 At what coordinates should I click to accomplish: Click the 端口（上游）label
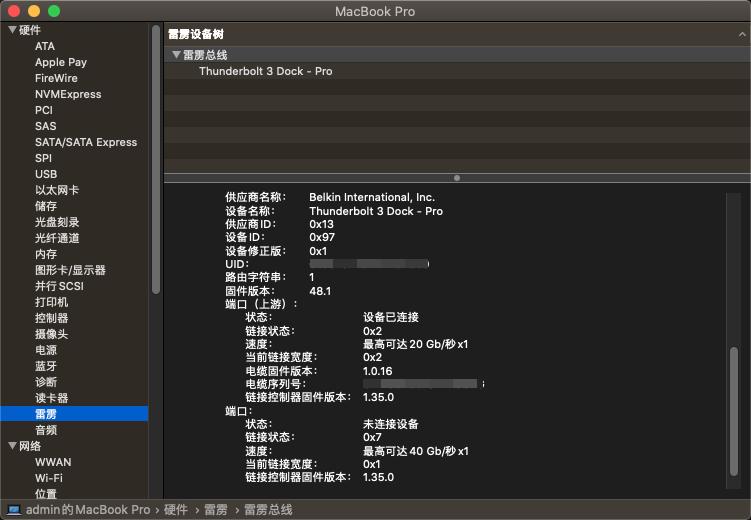pyautogui.click(x=261, y=304)
